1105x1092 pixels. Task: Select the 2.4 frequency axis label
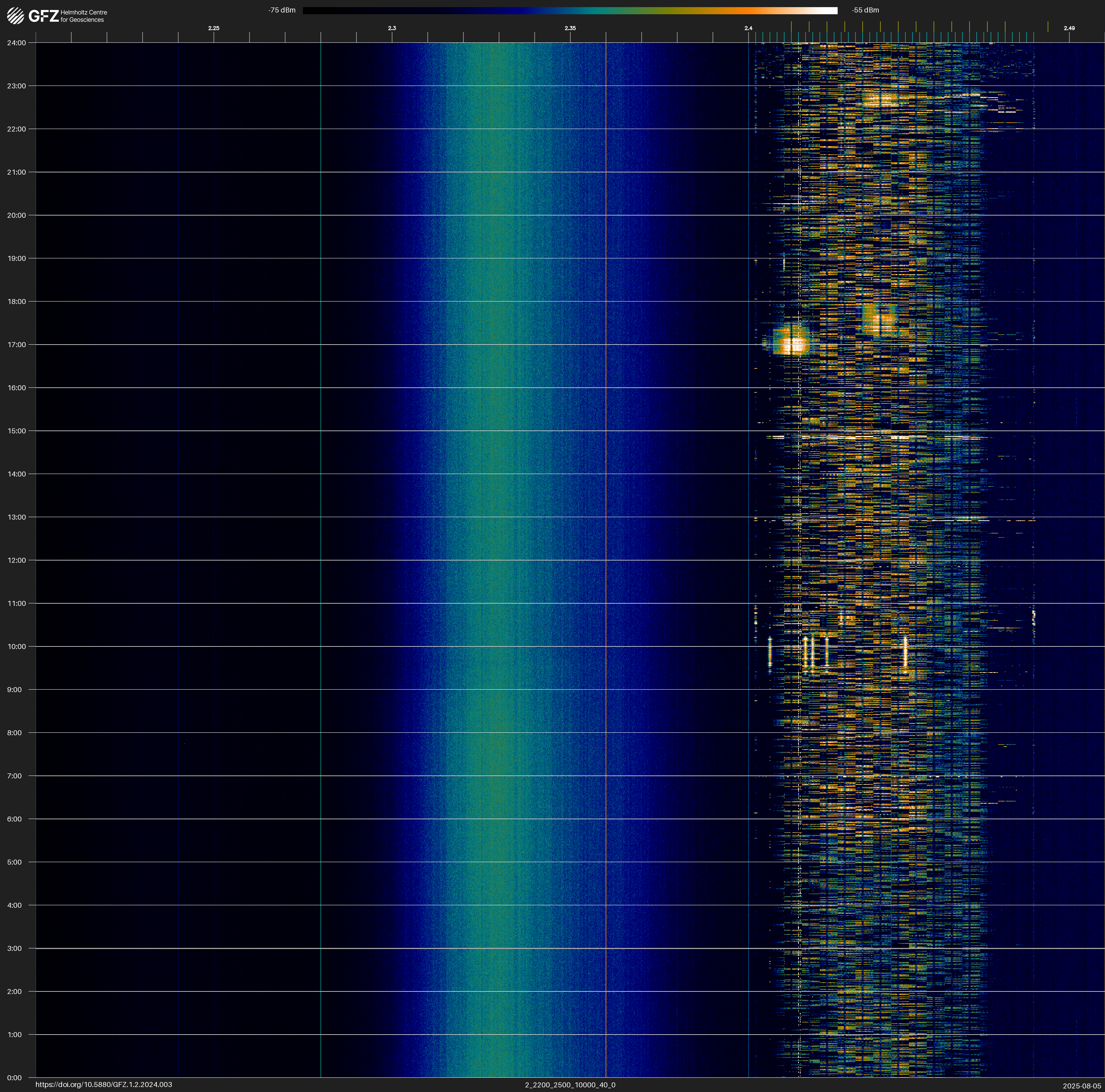(x=748, y=28)
